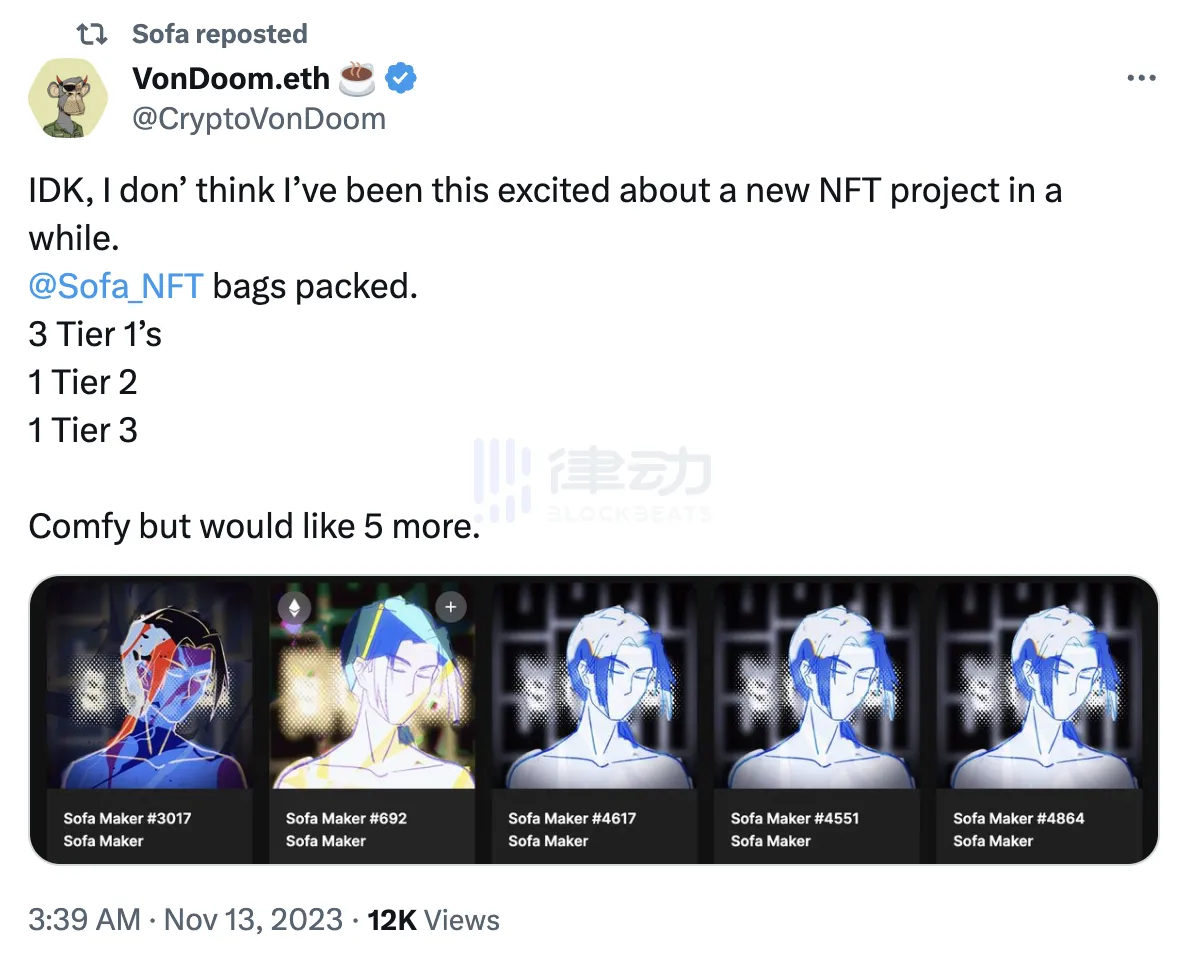
Task: Click the coffee cup emoji beside VonDoom.eth
Action: coord(357,79)
